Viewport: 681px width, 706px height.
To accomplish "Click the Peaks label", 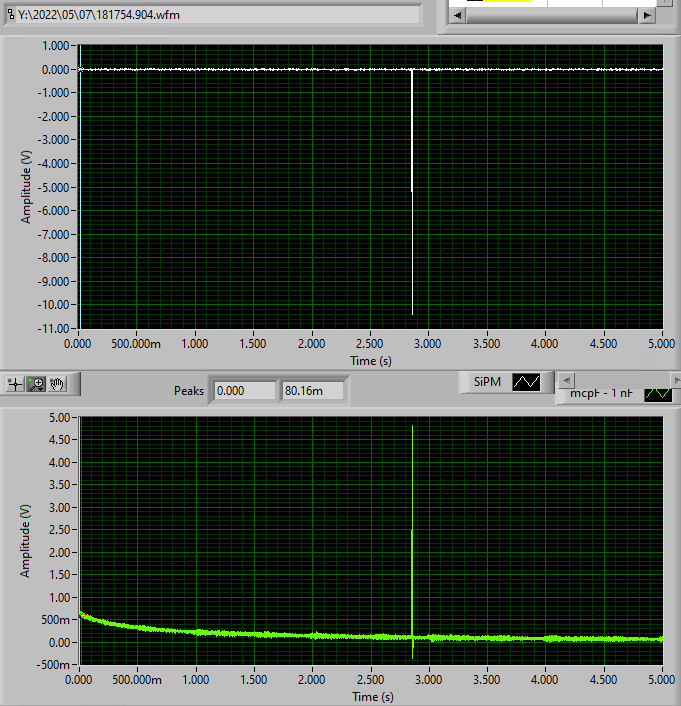I will click(189, 390).
